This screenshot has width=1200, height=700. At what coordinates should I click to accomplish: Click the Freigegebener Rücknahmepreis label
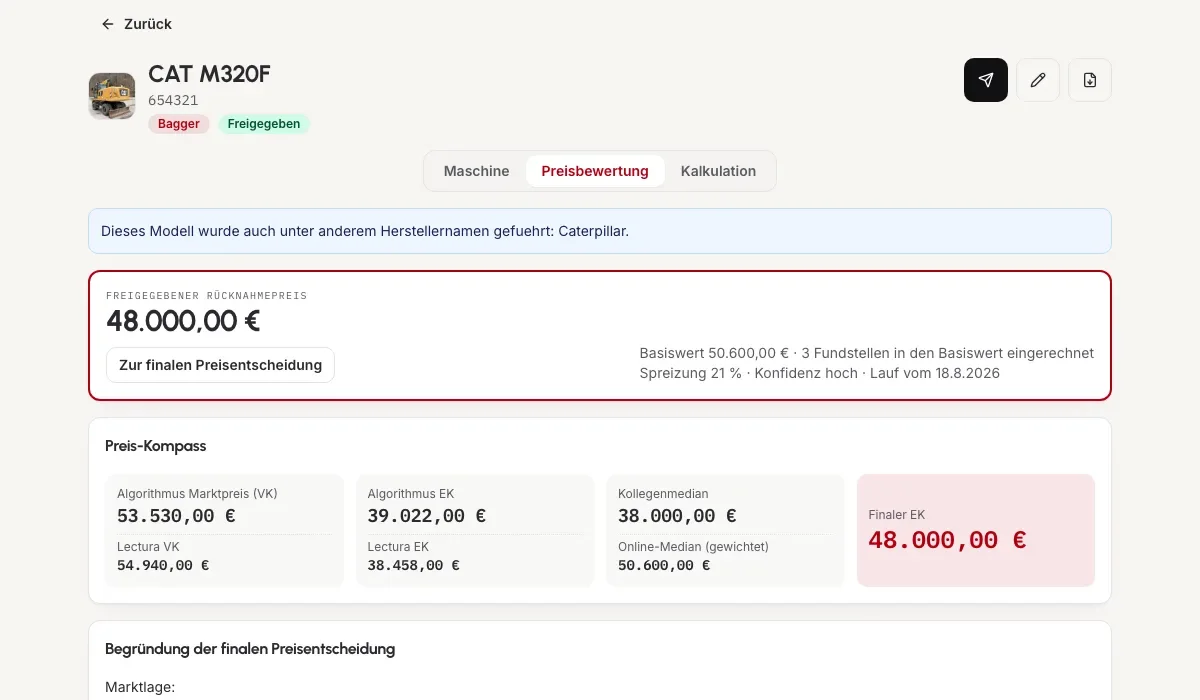(206, 296)
